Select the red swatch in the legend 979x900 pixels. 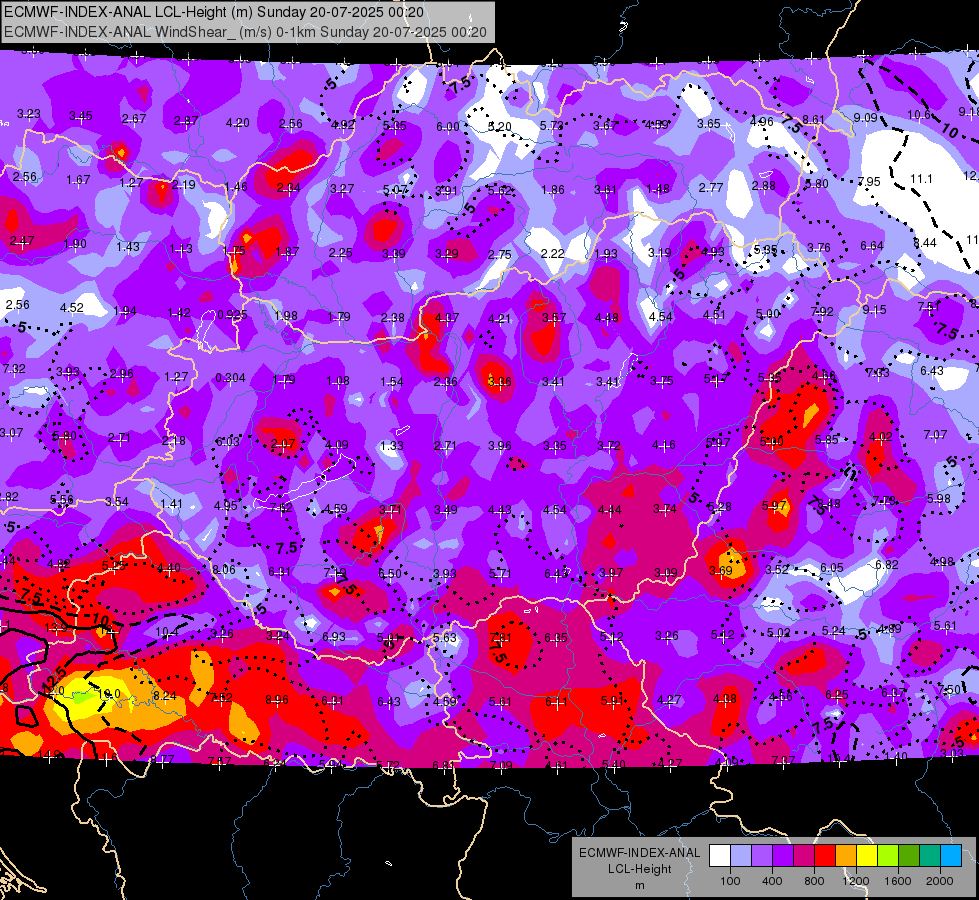click(x=825, y=856)
